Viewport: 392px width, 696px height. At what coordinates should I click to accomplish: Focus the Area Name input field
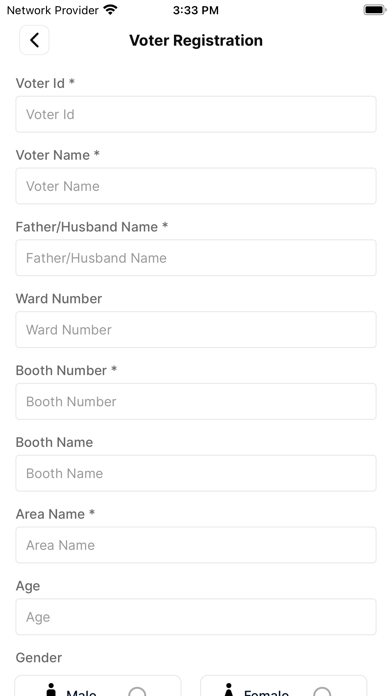196,545
